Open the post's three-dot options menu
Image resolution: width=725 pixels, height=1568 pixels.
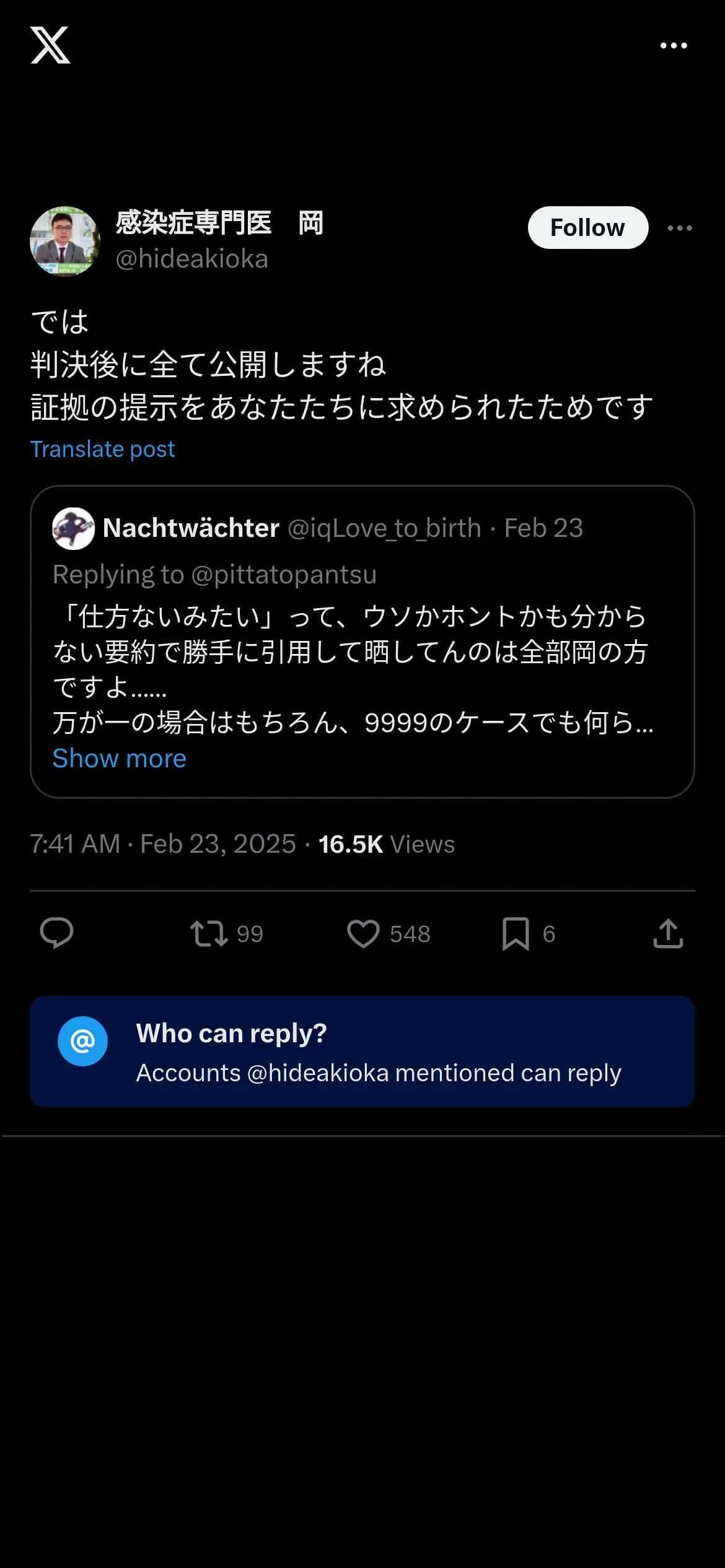(x=680, y=229)
